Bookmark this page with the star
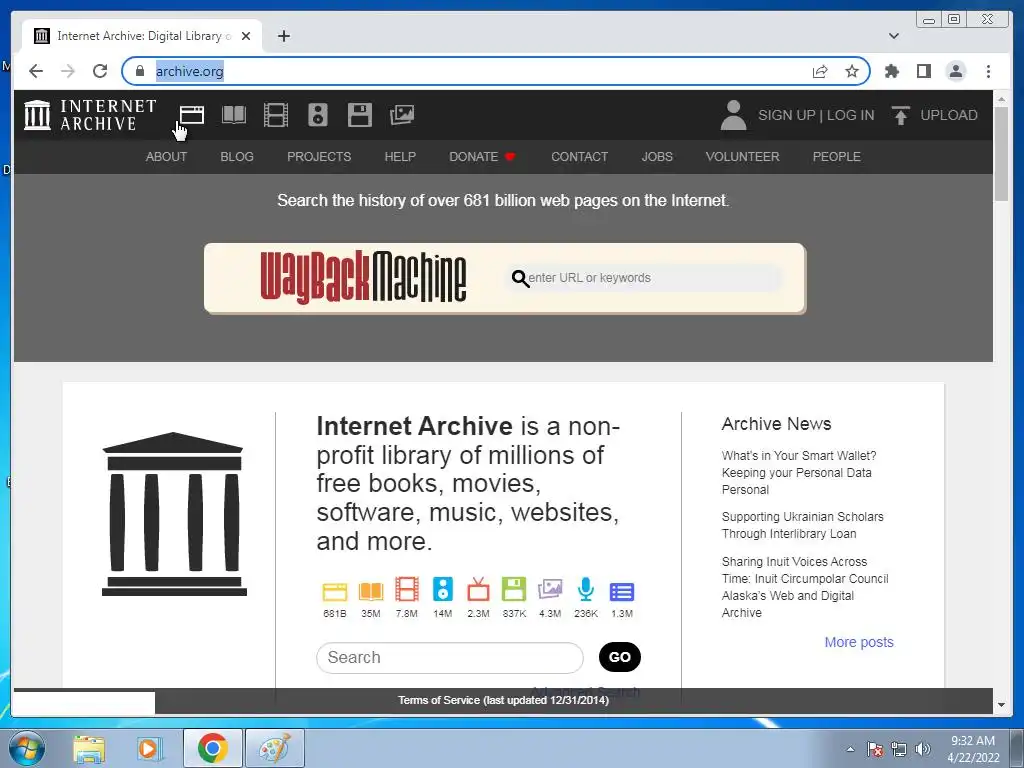1024x768 pixels. [852, 71]
